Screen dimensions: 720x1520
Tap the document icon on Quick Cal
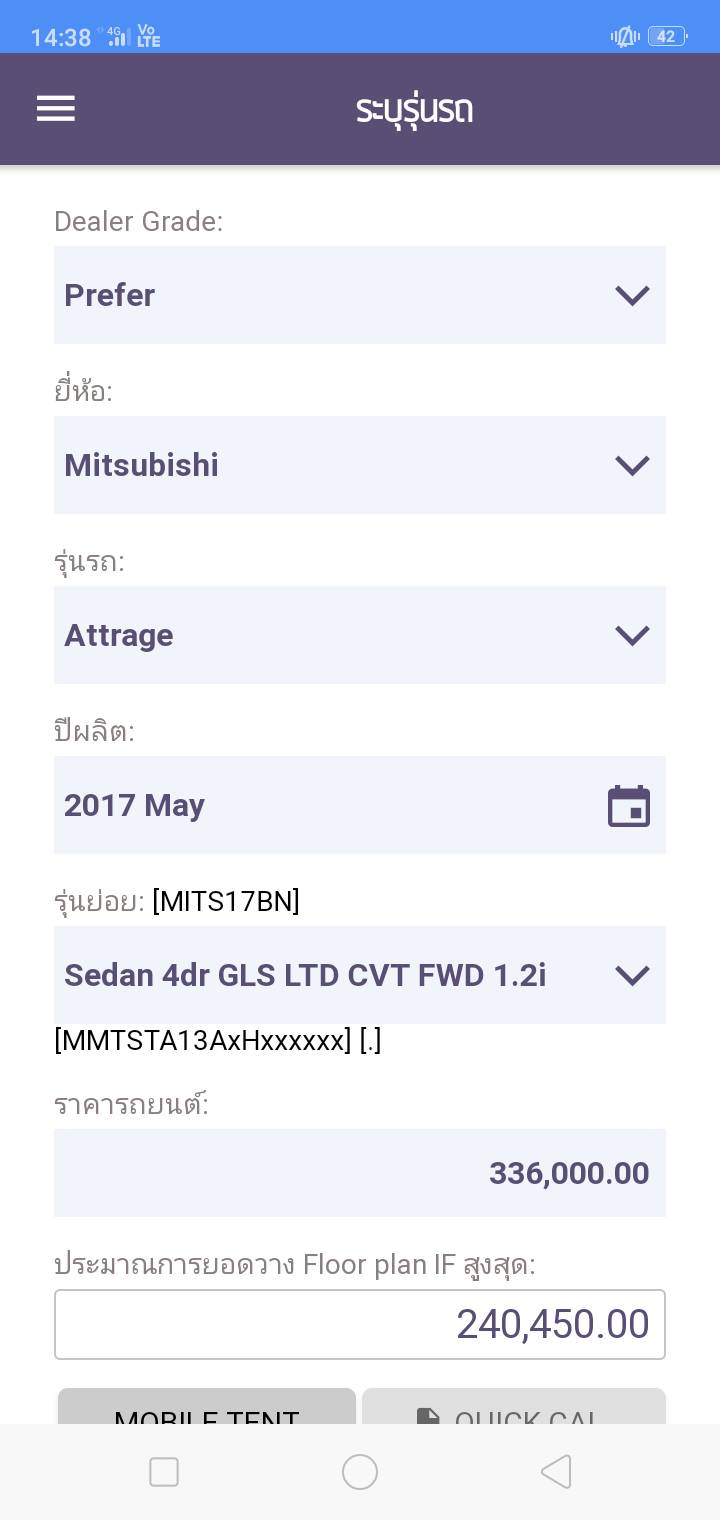[x=428, y=1414]
